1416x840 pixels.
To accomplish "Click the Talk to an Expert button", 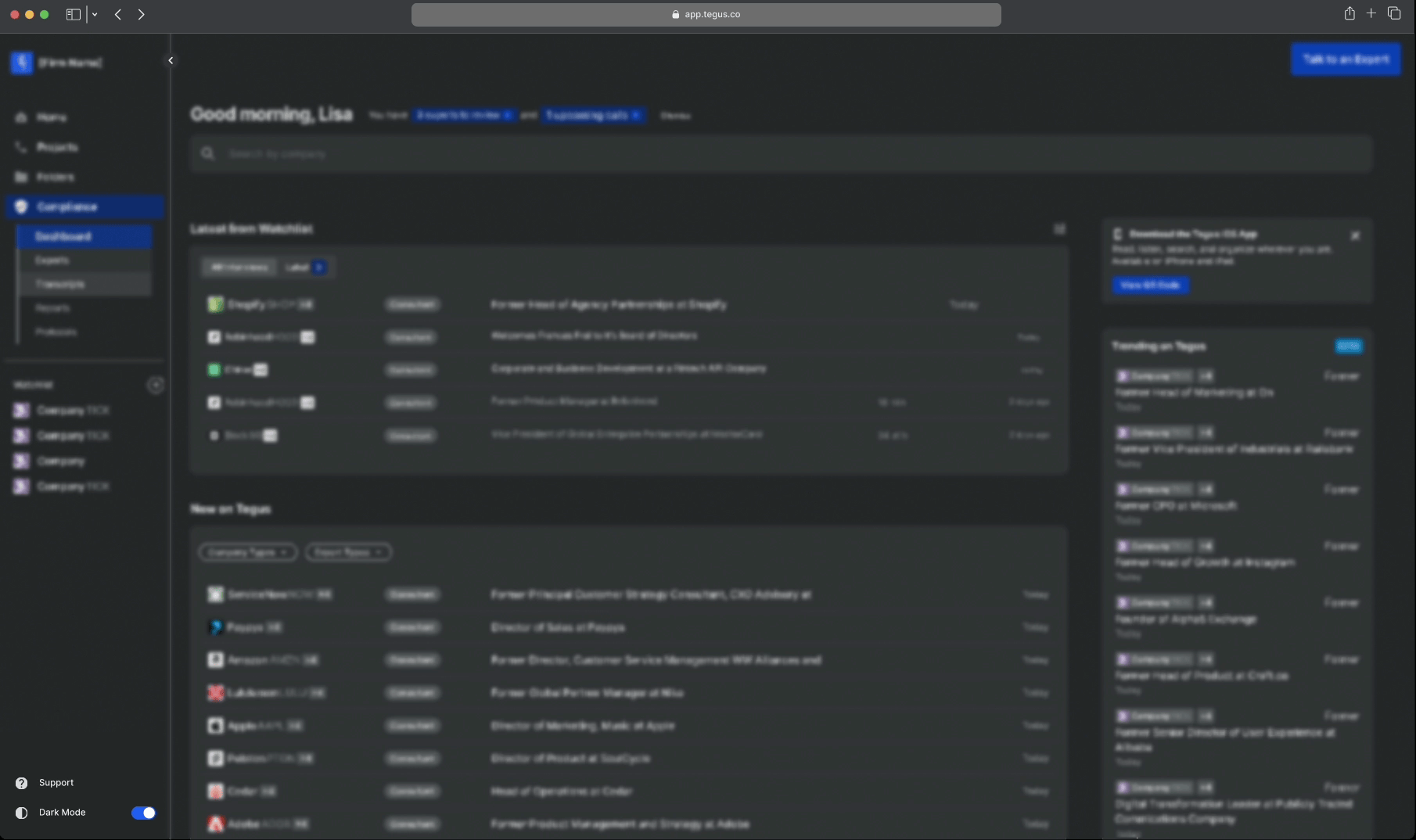I will (1346, 59).
